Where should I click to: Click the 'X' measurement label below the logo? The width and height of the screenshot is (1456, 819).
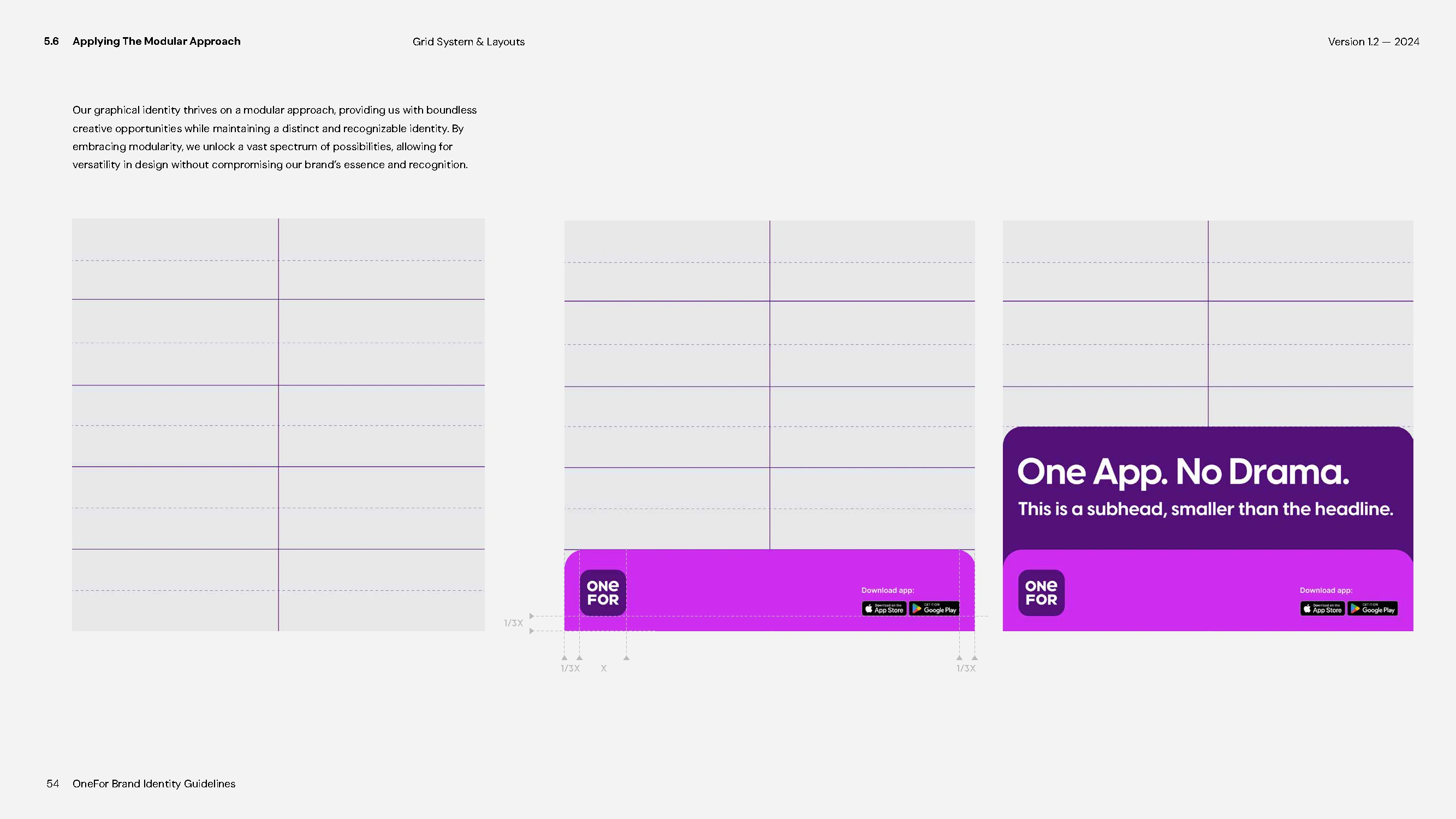604,668
